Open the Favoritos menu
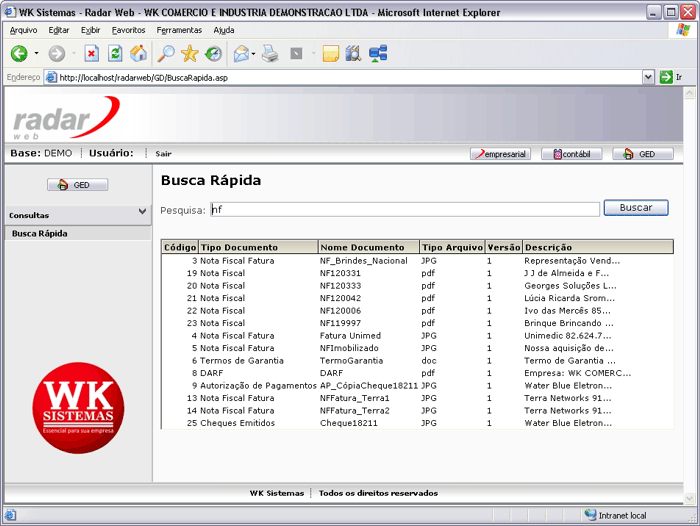The height and width of the screenshot is (526, 700). (x=128, y=30)
